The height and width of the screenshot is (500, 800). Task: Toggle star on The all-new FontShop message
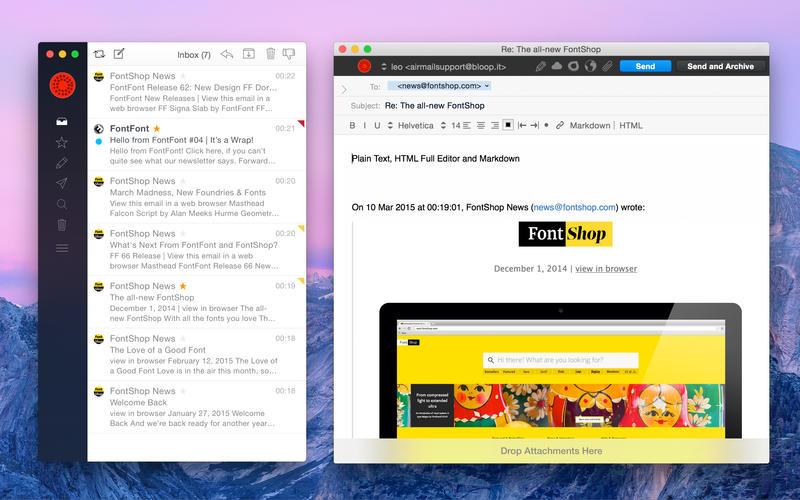click(183, 286)
